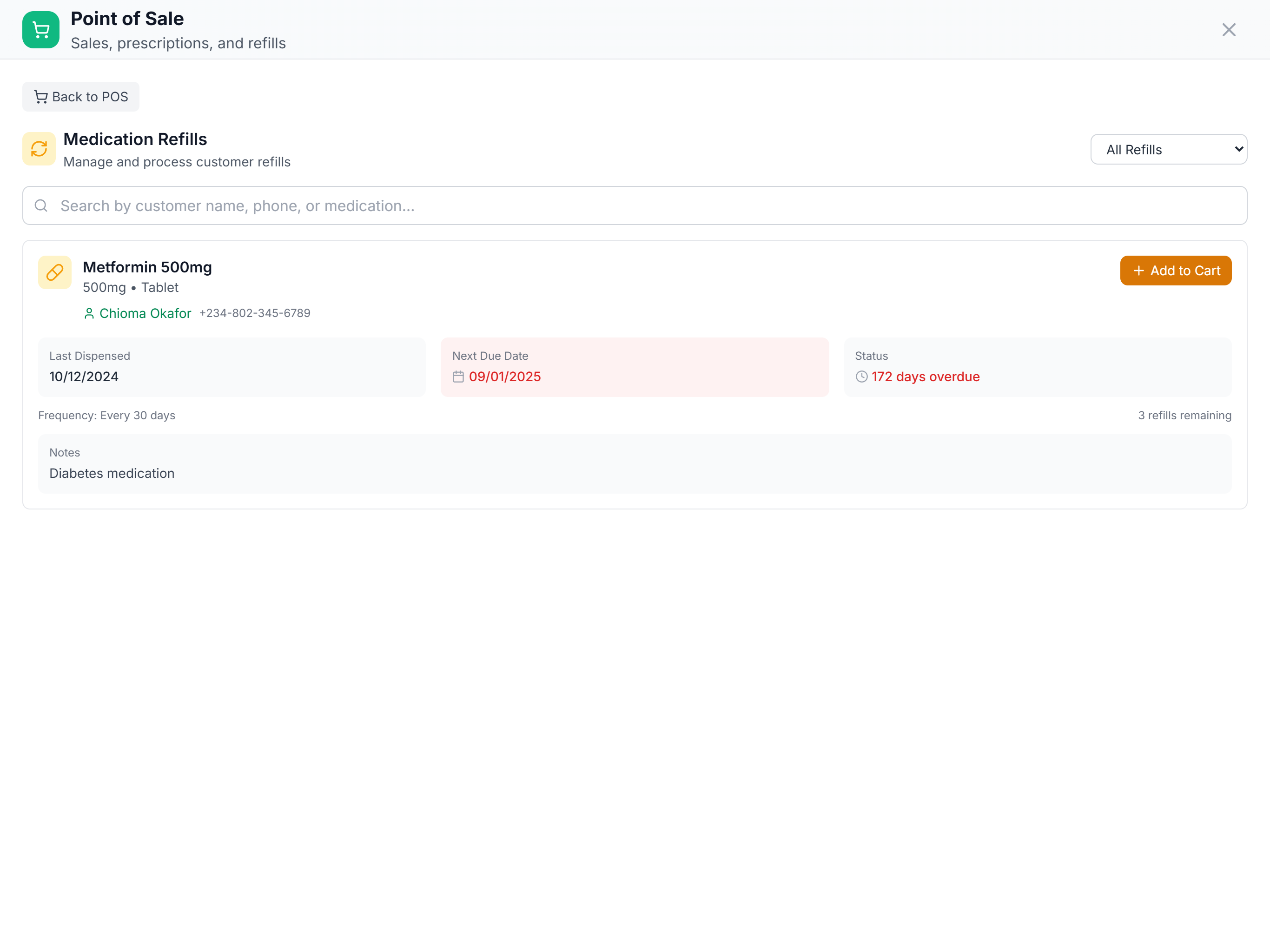Image resolution: width=1270 pixels, height=952 pixels.
Task: Click the plus icon in Add to Cart
Action: pyautogui.click(x=1138, y=271)
